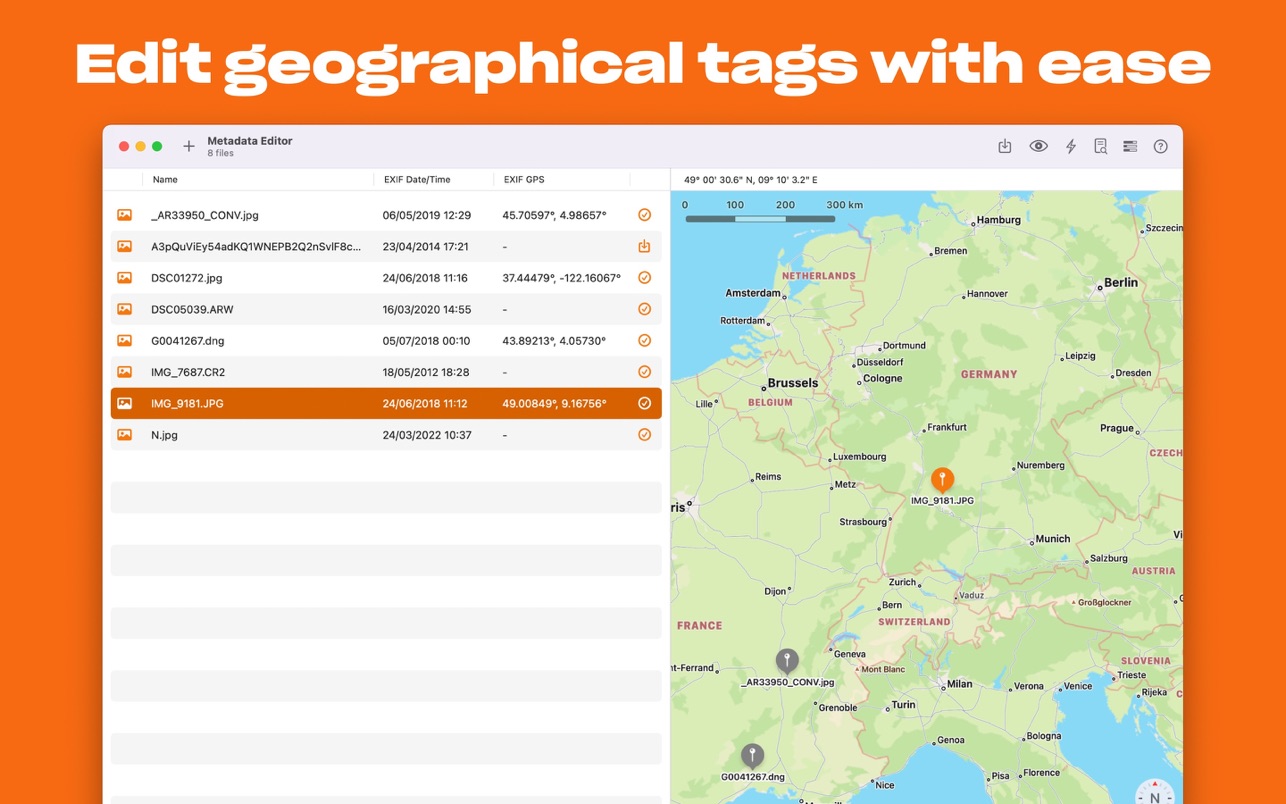
Task: Click the orange IMG_9181.JPG map pin
Action: point(942,480)
